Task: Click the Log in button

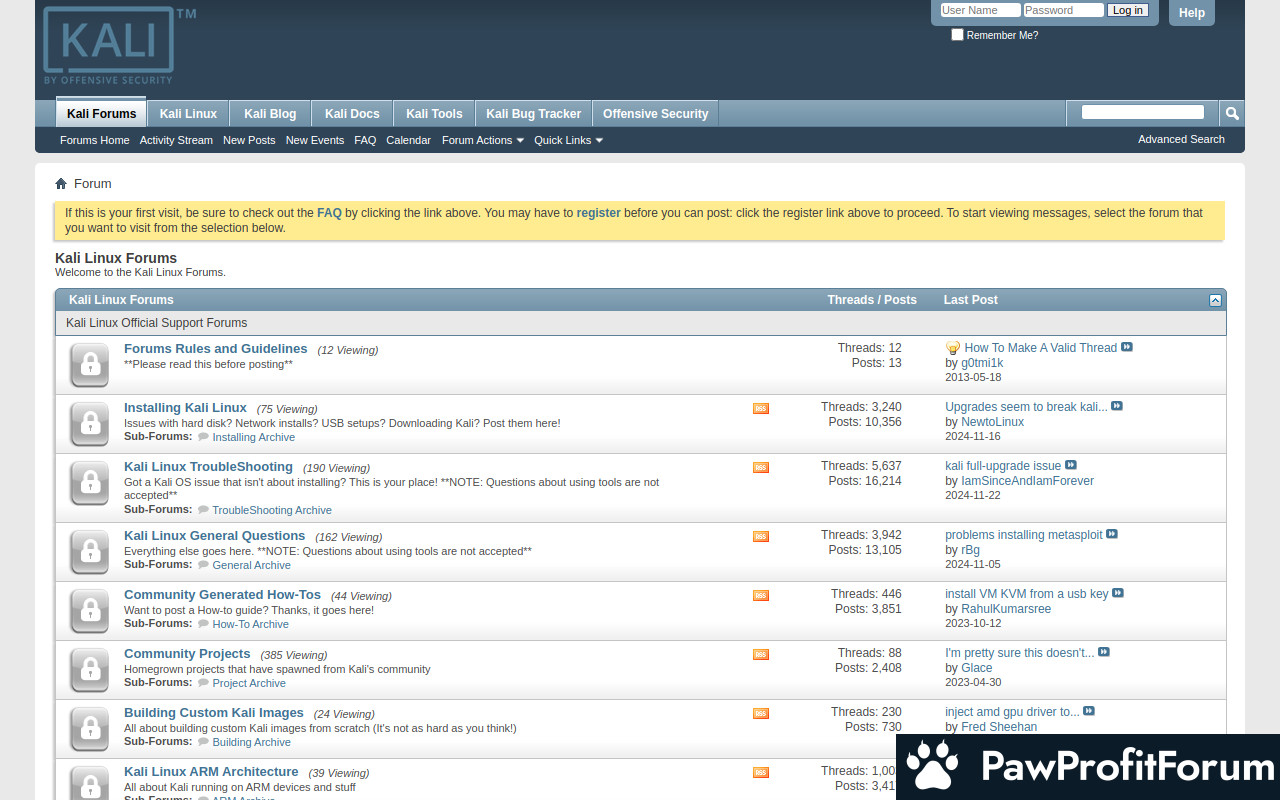Action: [1128, 10]
